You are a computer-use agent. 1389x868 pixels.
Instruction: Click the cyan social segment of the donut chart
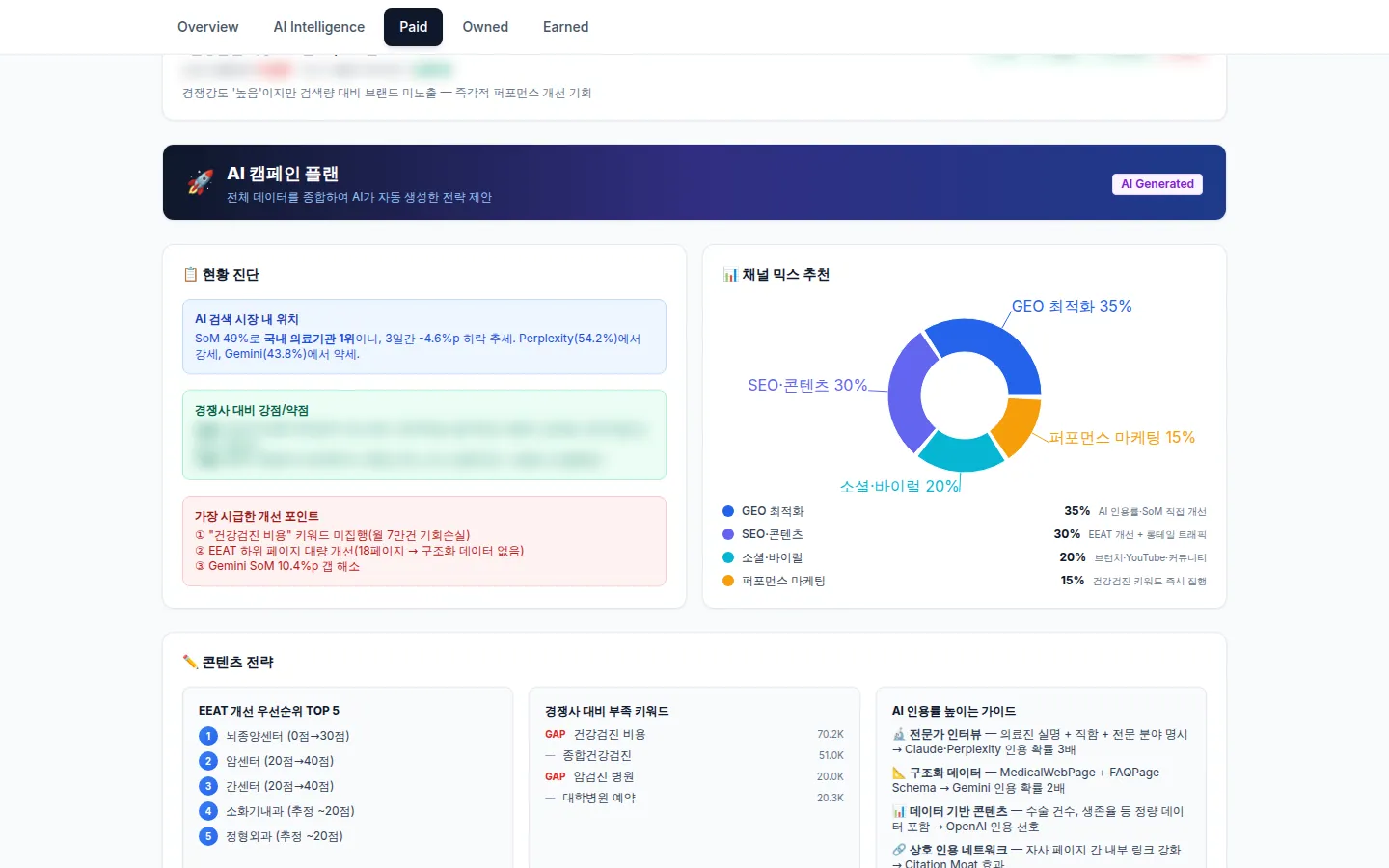960,454
